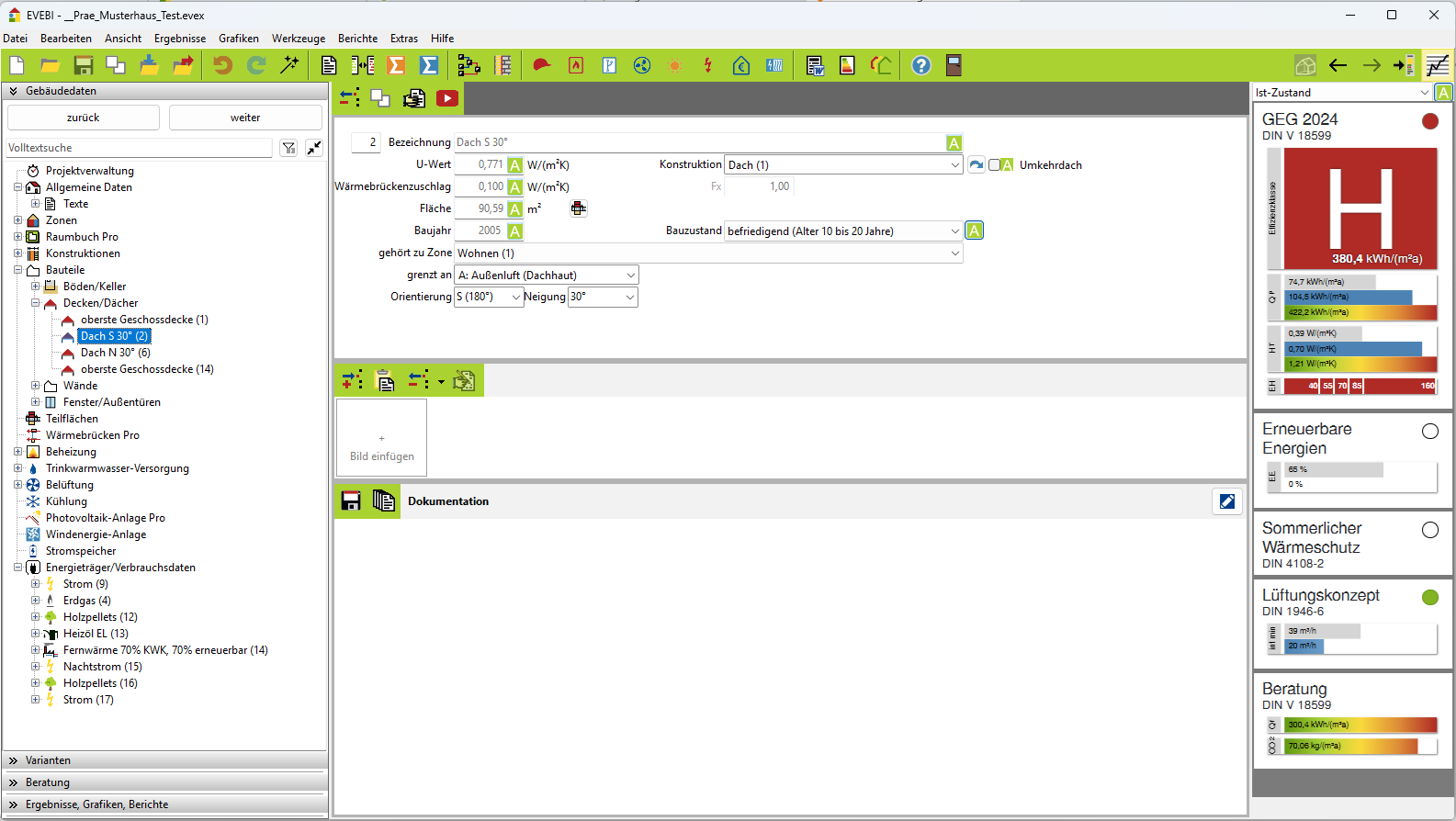Screen dimensions: 1456x821
Task: Toggle the A automatic button beside U-Wert
Action: (515, 165)
